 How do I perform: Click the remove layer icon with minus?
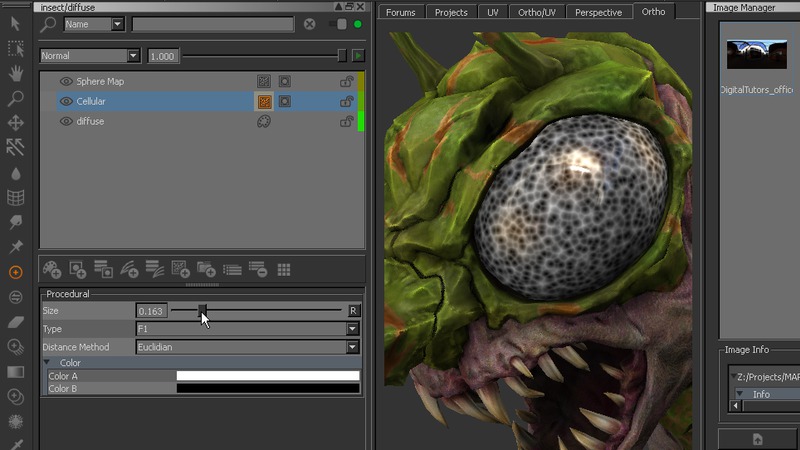(x=258, y=269)
